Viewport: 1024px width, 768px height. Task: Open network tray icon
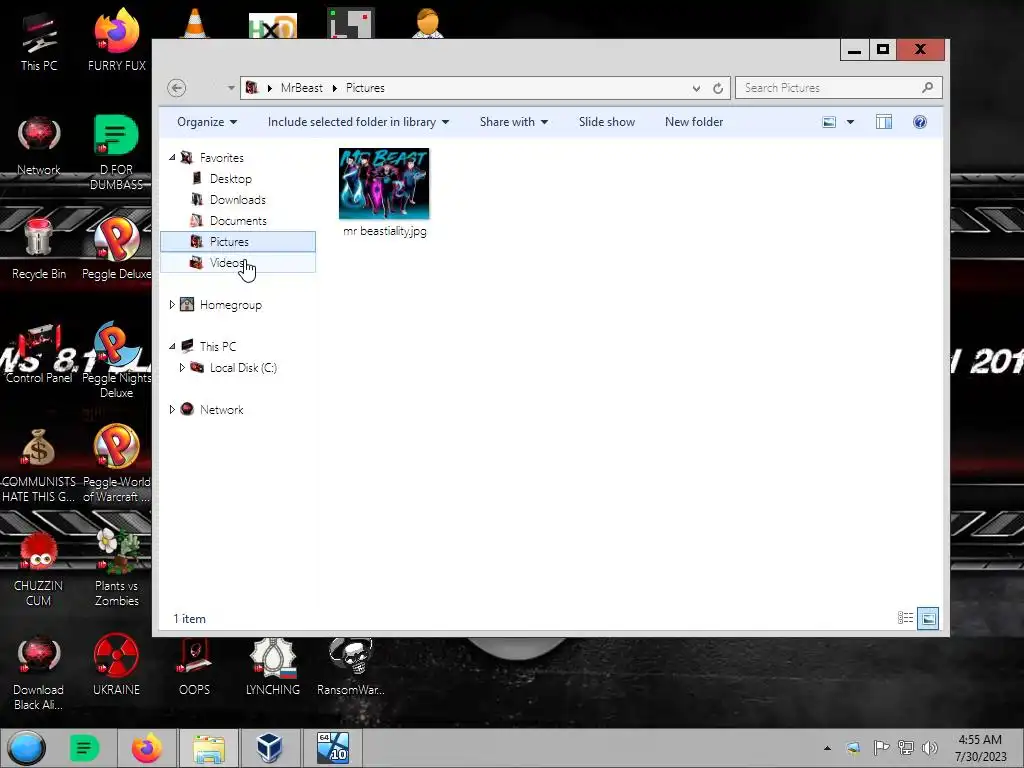[x=906, y=748]
